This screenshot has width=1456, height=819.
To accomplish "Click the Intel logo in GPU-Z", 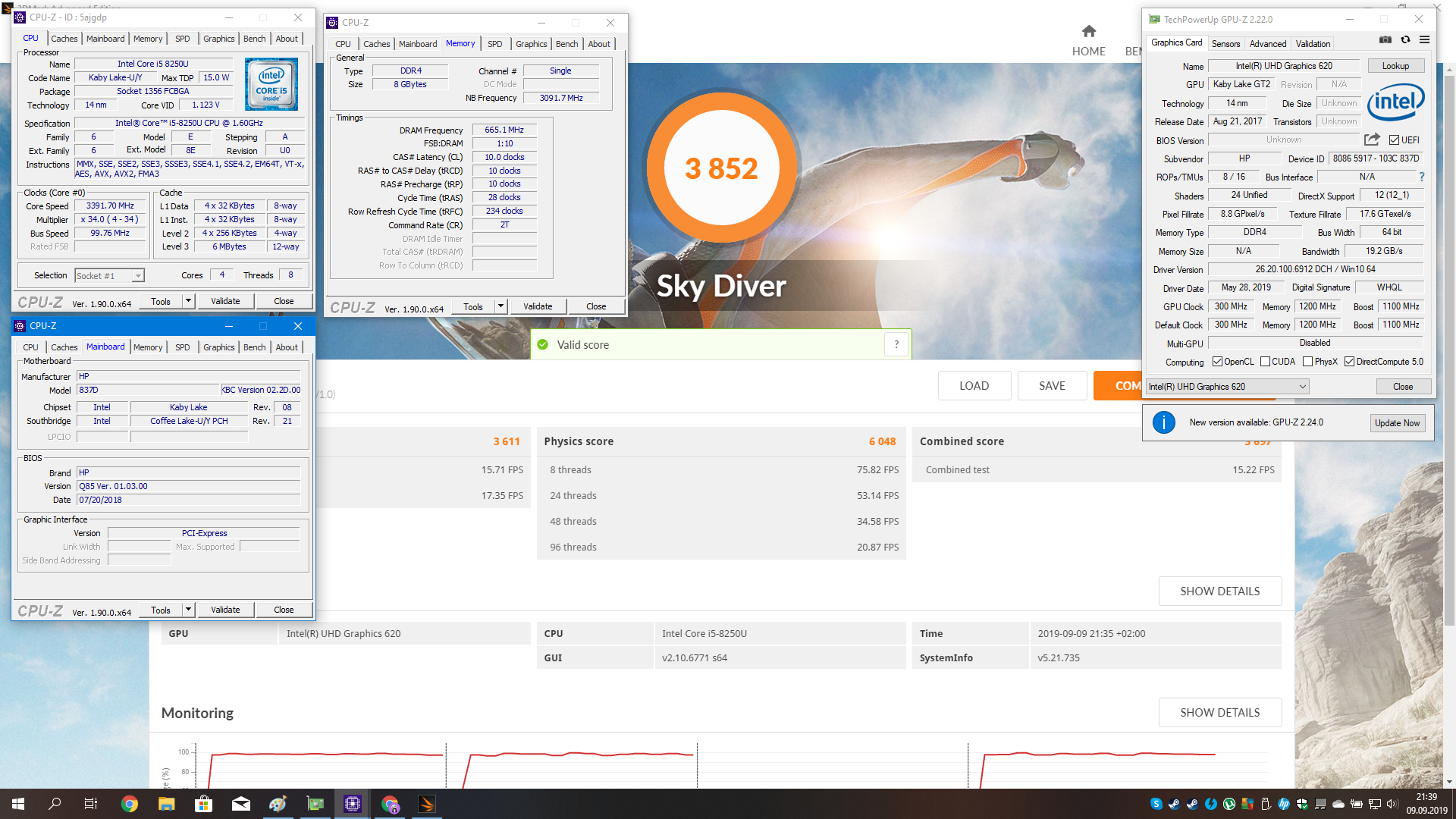I will 1395,102.
